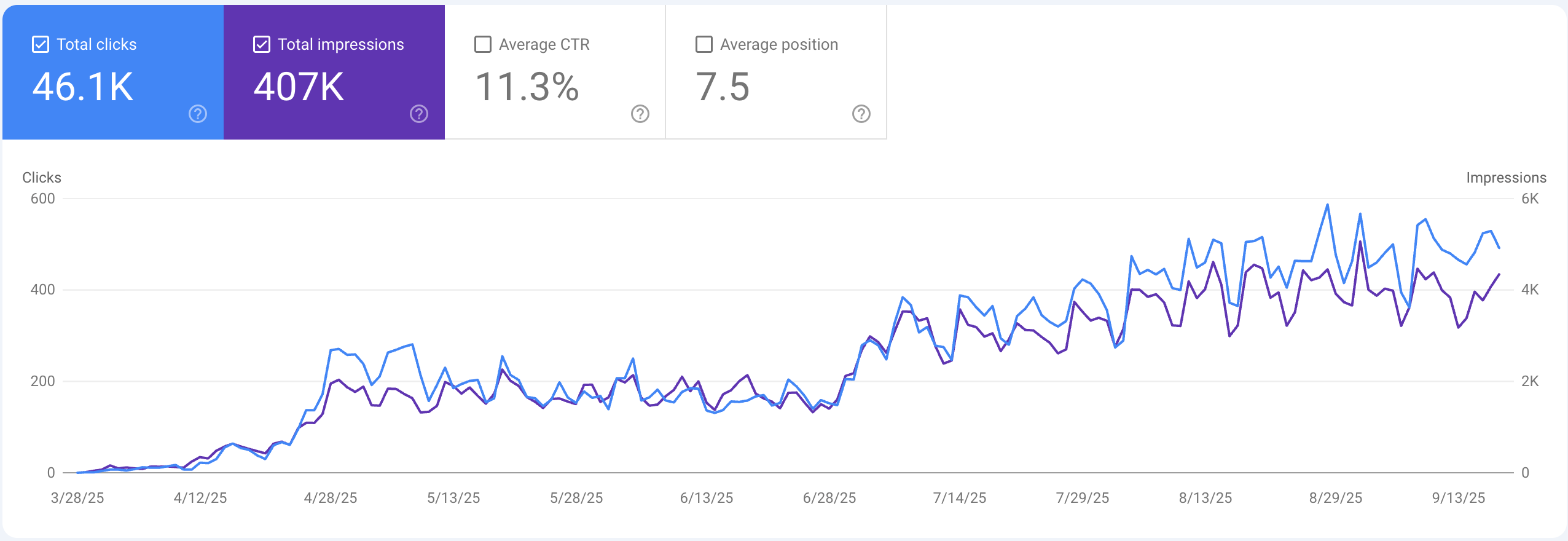
Task: Click the 3/28/25 date label
Action: coord(77,498)
